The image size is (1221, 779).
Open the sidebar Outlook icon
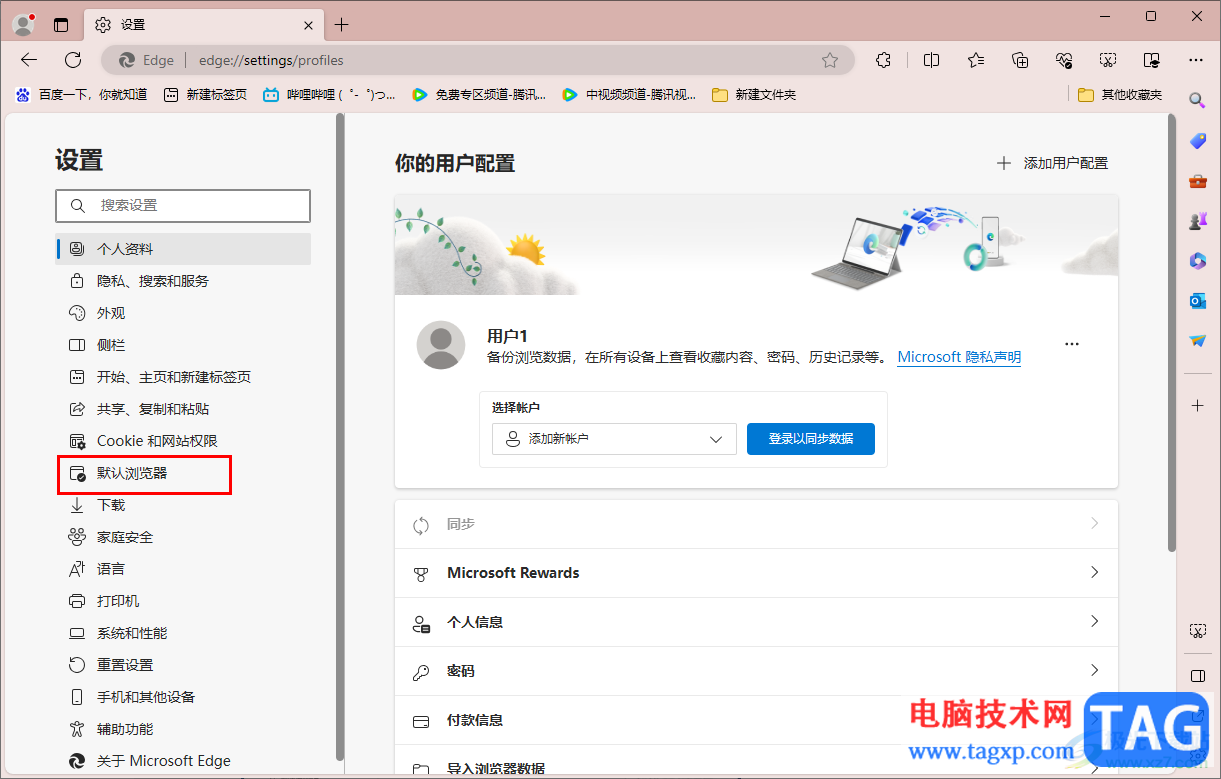[1197, 301]
